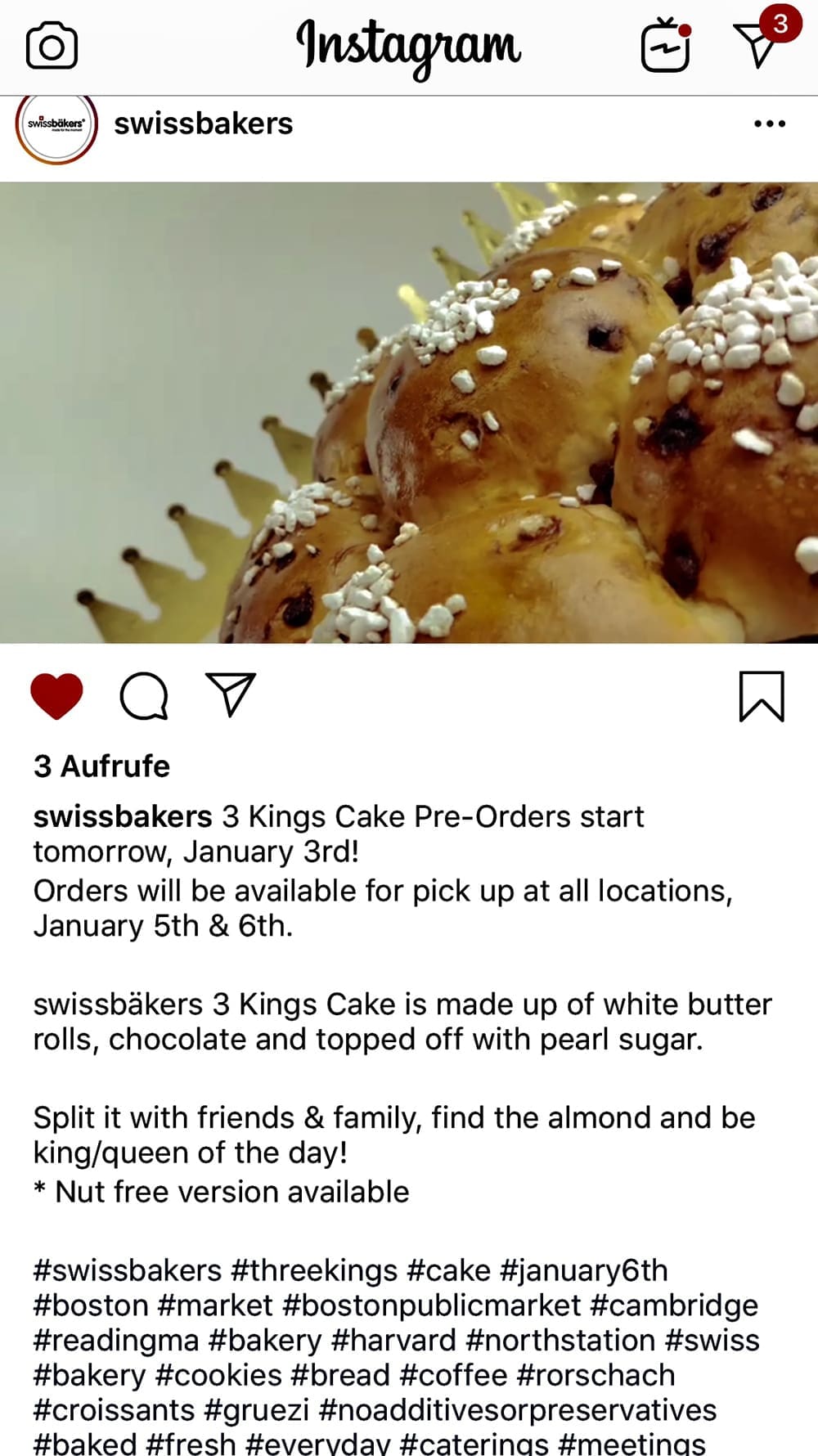Open the #bostonpublicmarket hashtag

pos(431,1305)
